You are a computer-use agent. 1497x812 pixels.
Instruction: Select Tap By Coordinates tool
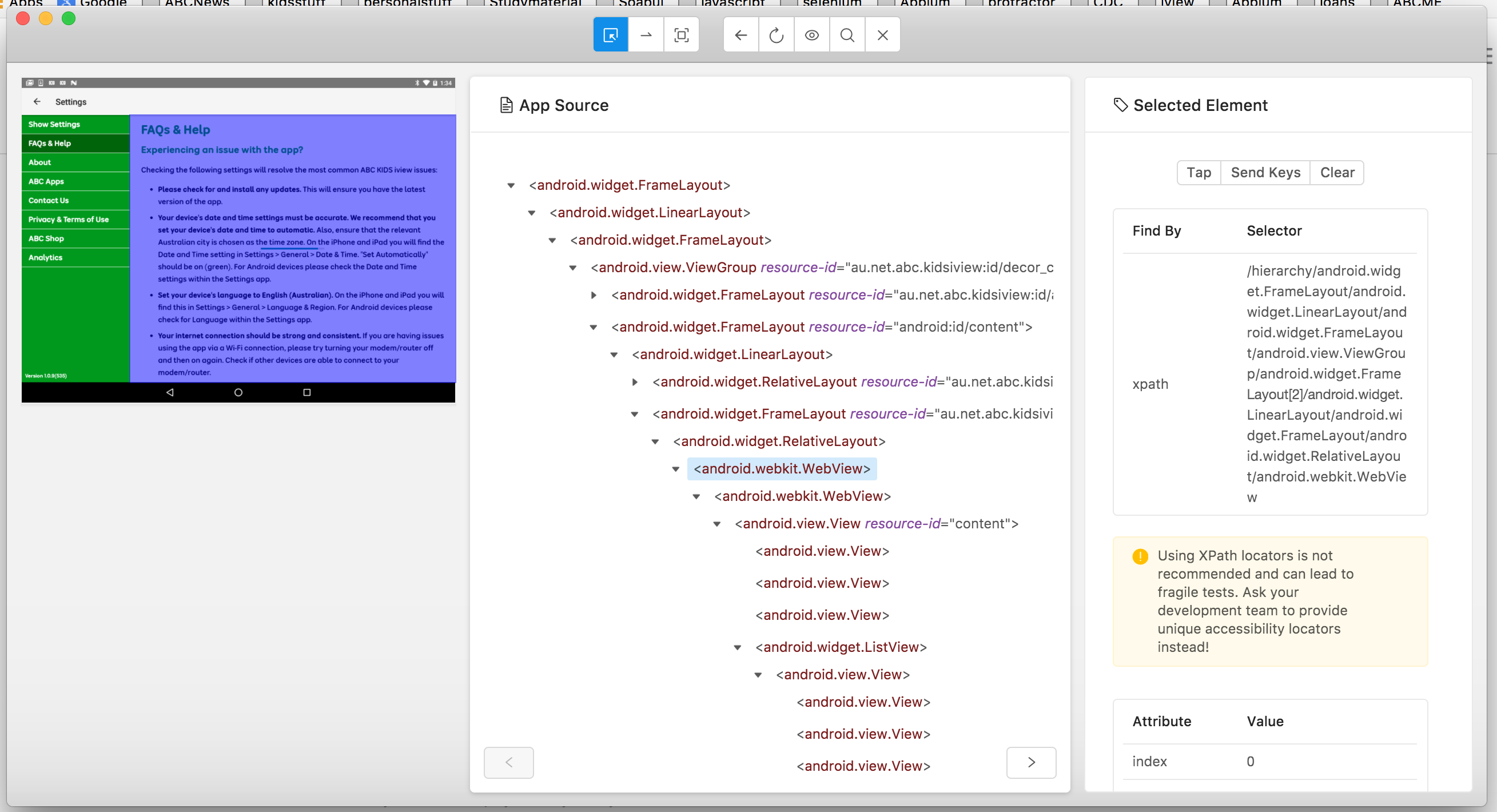pos(681,35)
